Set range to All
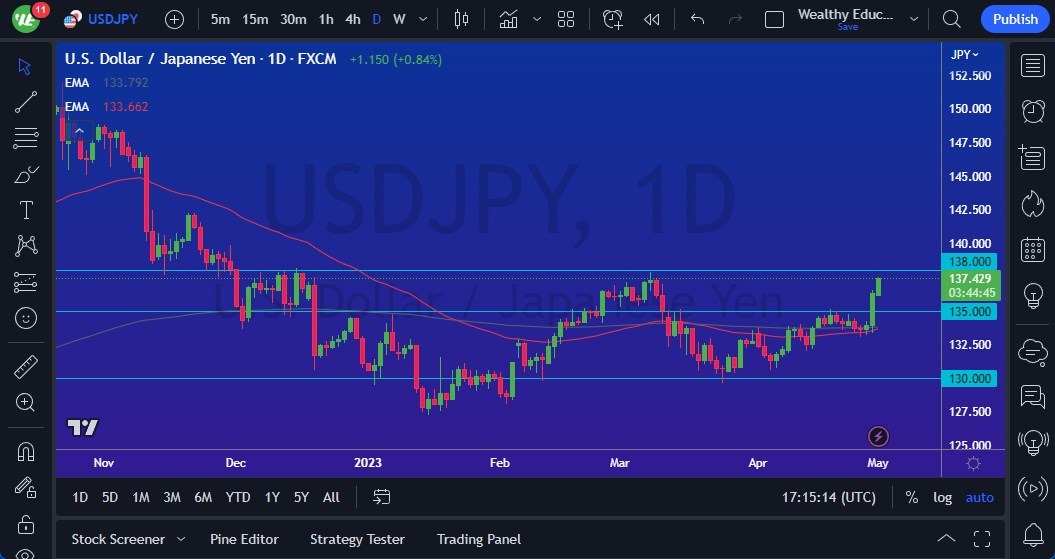This screenshot has height=559, width=1055. (331, 497)
